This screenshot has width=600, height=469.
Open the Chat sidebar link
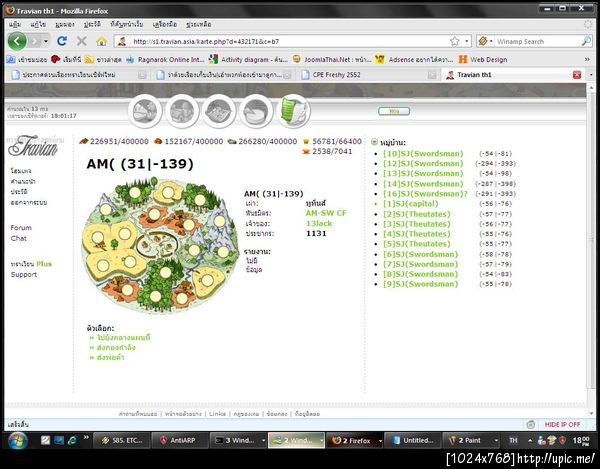[18, 238]
